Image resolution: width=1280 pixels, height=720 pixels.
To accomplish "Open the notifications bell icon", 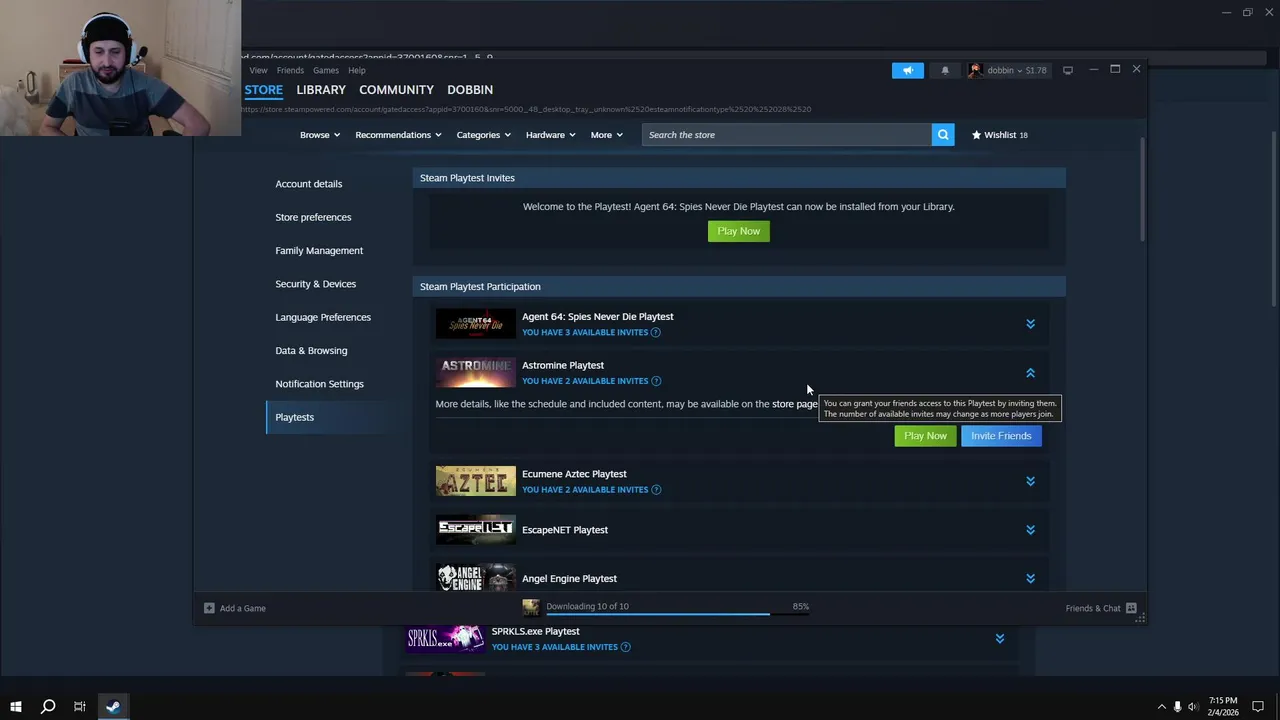I will click(x=944, y=70).
